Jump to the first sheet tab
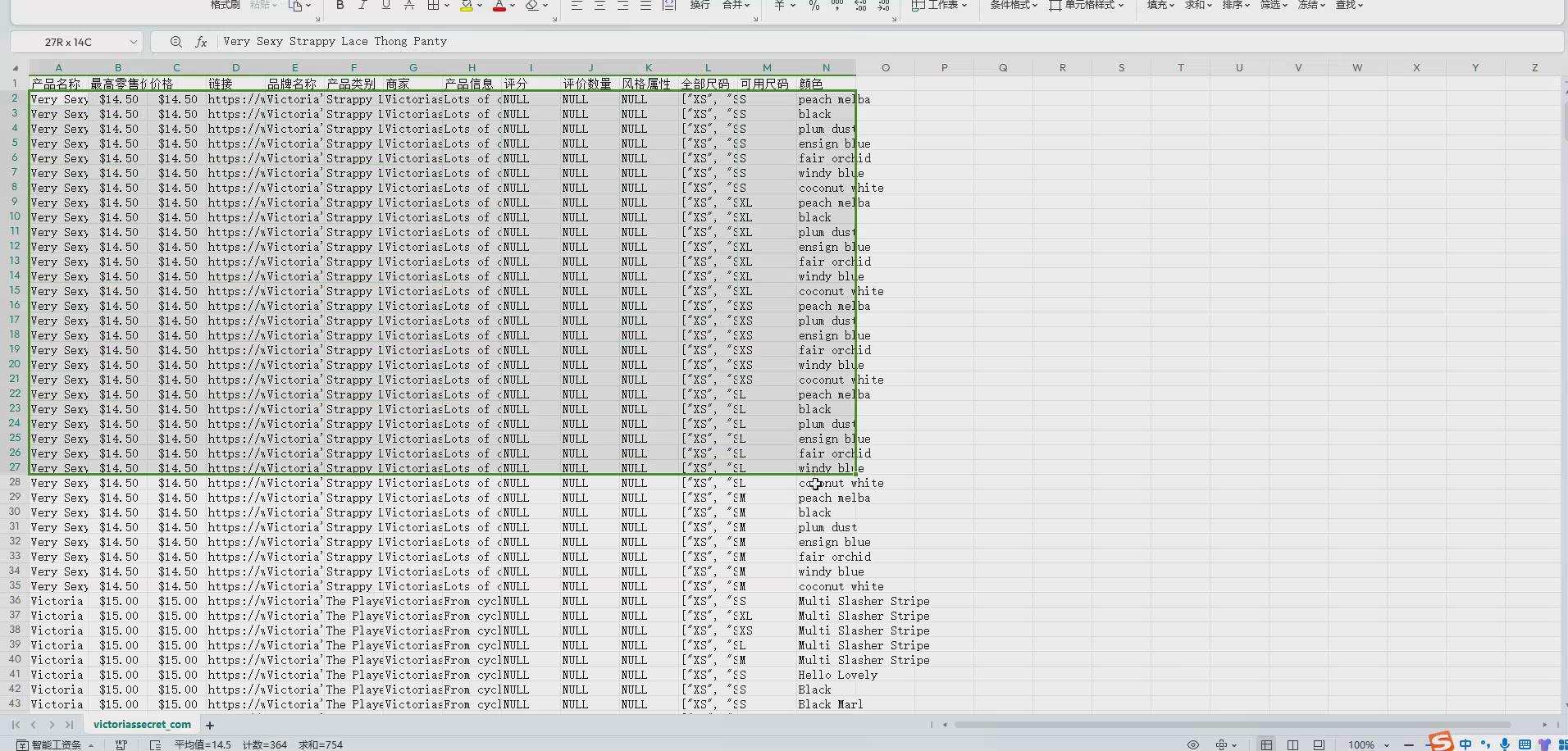The height and width of the screenshot is (751, 1568). point(16,725)
